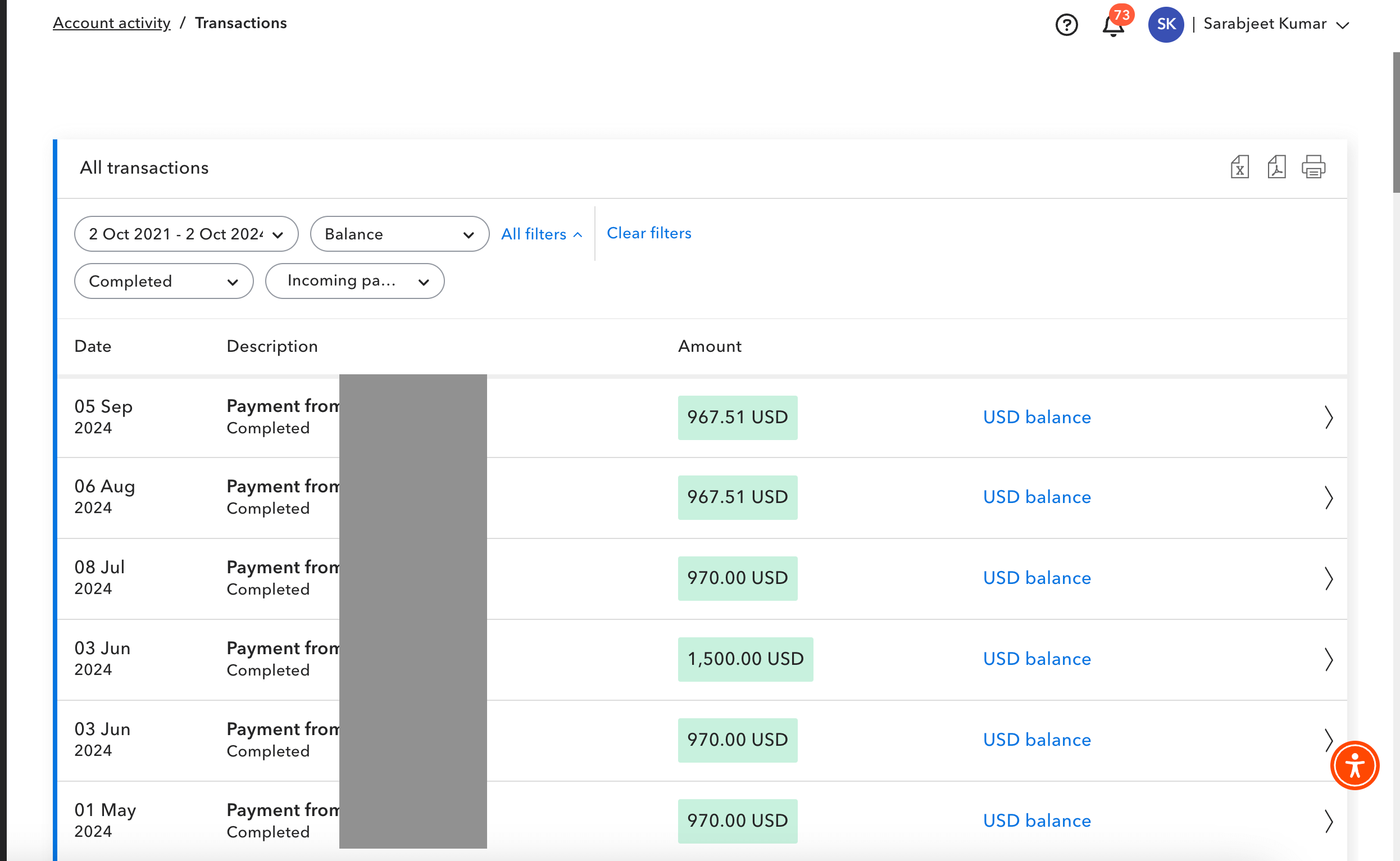The image size is (1400, 861).
Task: Click the page vertical scrollbar
Action: (1396, 123)
